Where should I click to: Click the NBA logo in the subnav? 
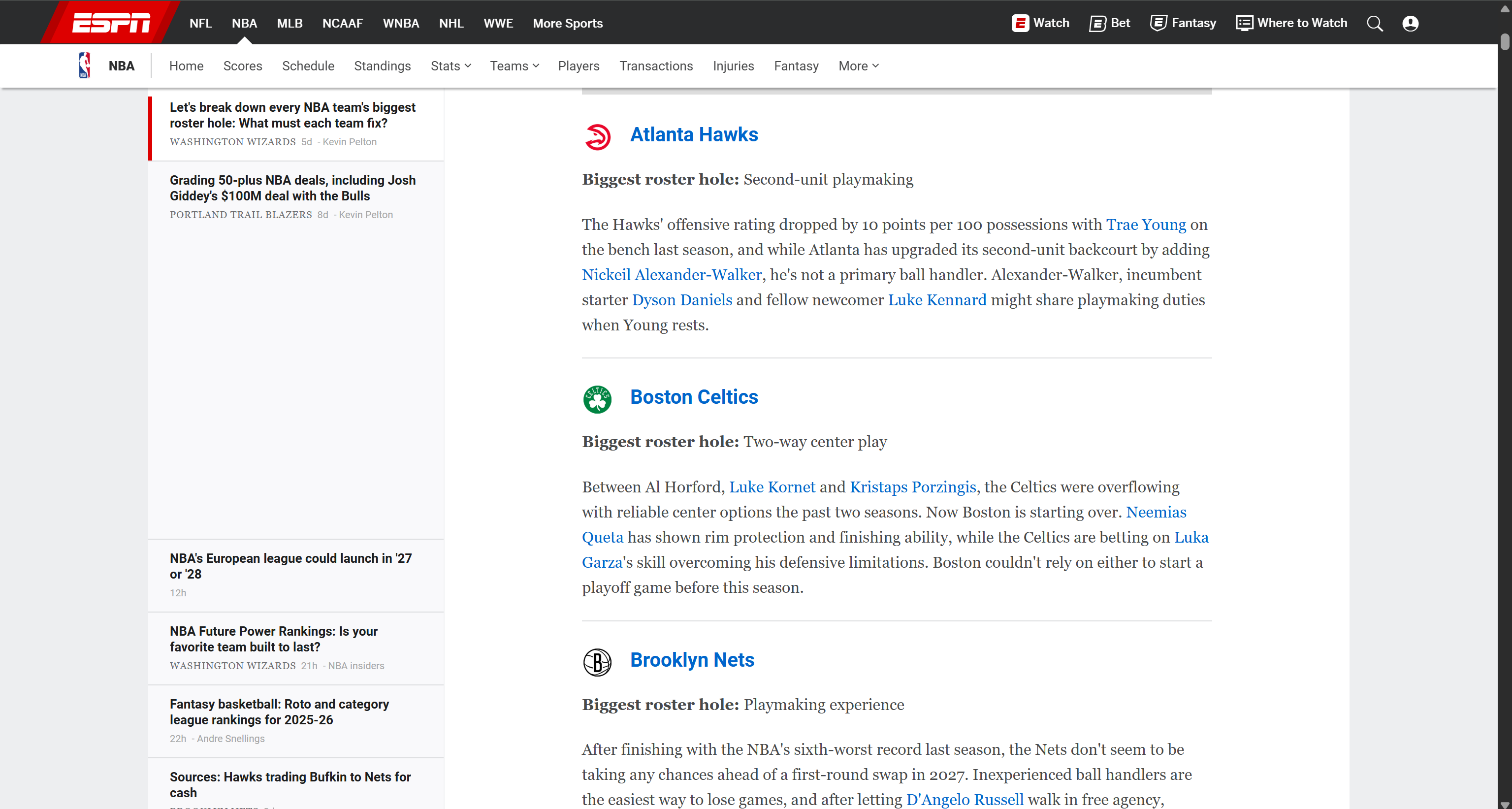pos(84,65)
